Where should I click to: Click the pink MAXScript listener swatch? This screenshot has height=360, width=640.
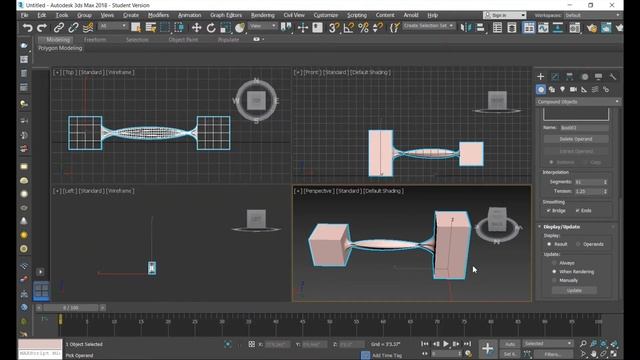(40, 344)
